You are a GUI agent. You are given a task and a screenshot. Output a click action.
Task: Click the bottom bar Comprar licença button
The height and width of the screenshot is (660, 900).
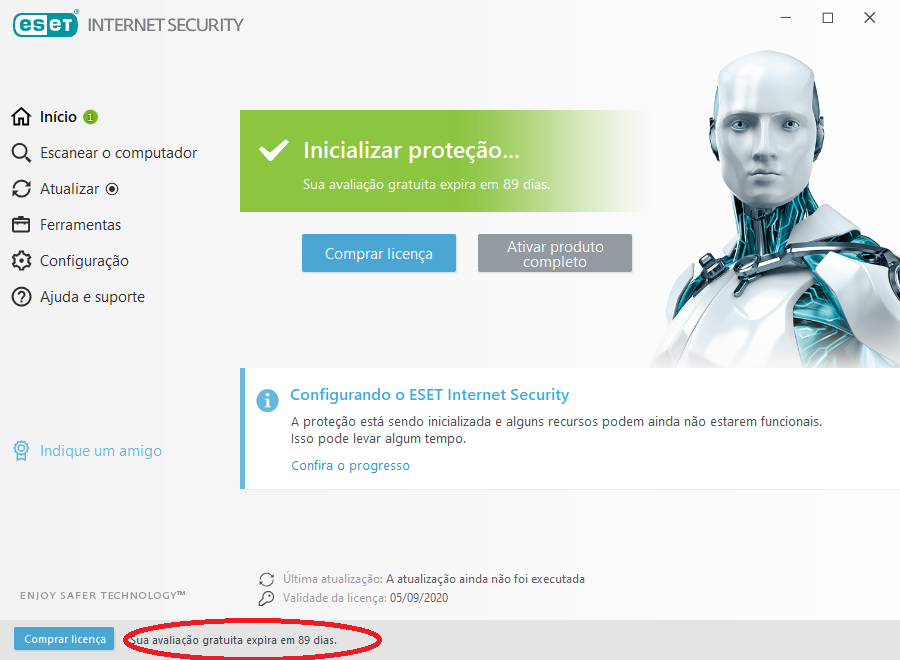click(64, 639)
